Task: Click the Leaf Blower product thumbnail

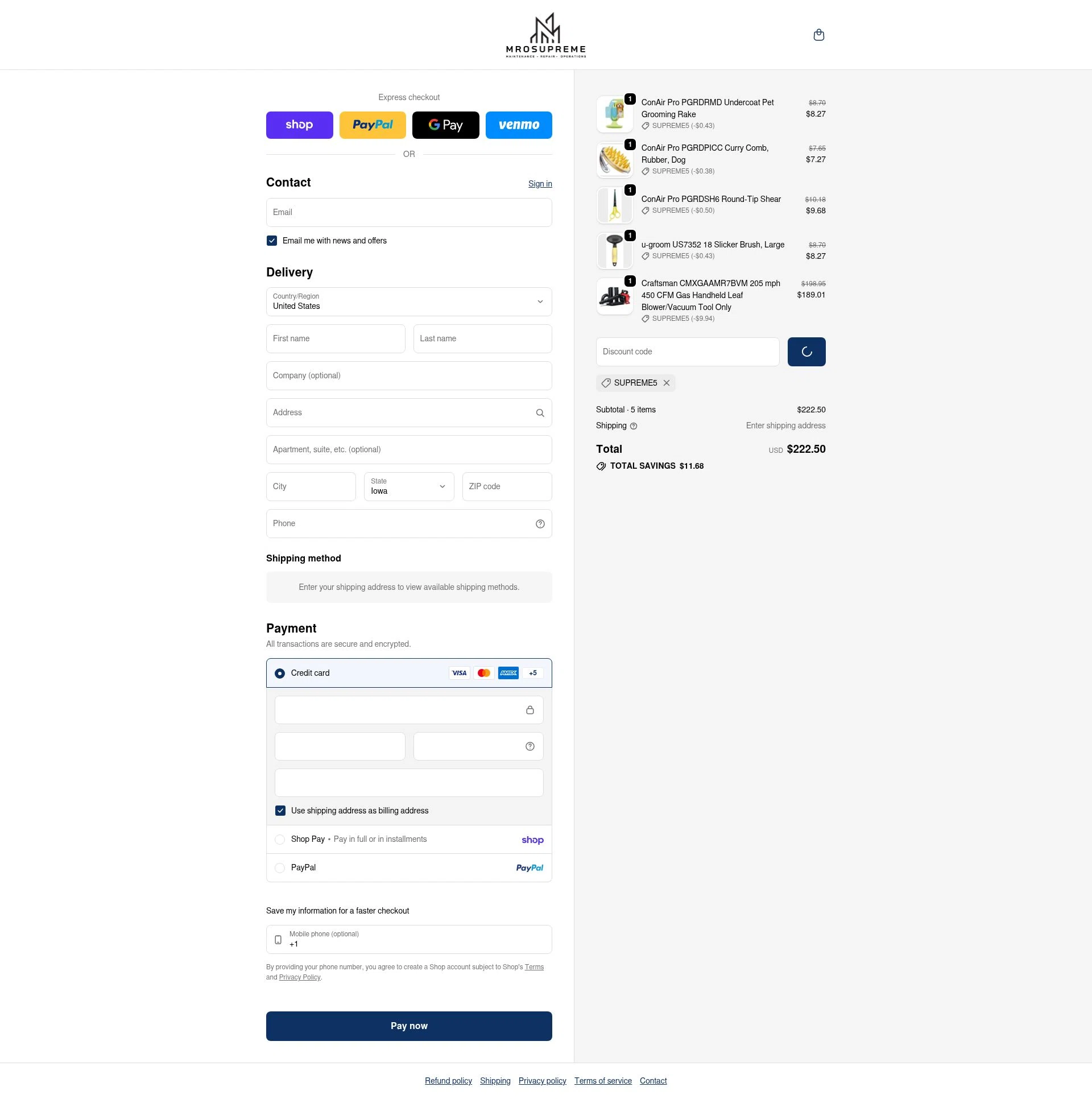Action: [x=614, y=296]
